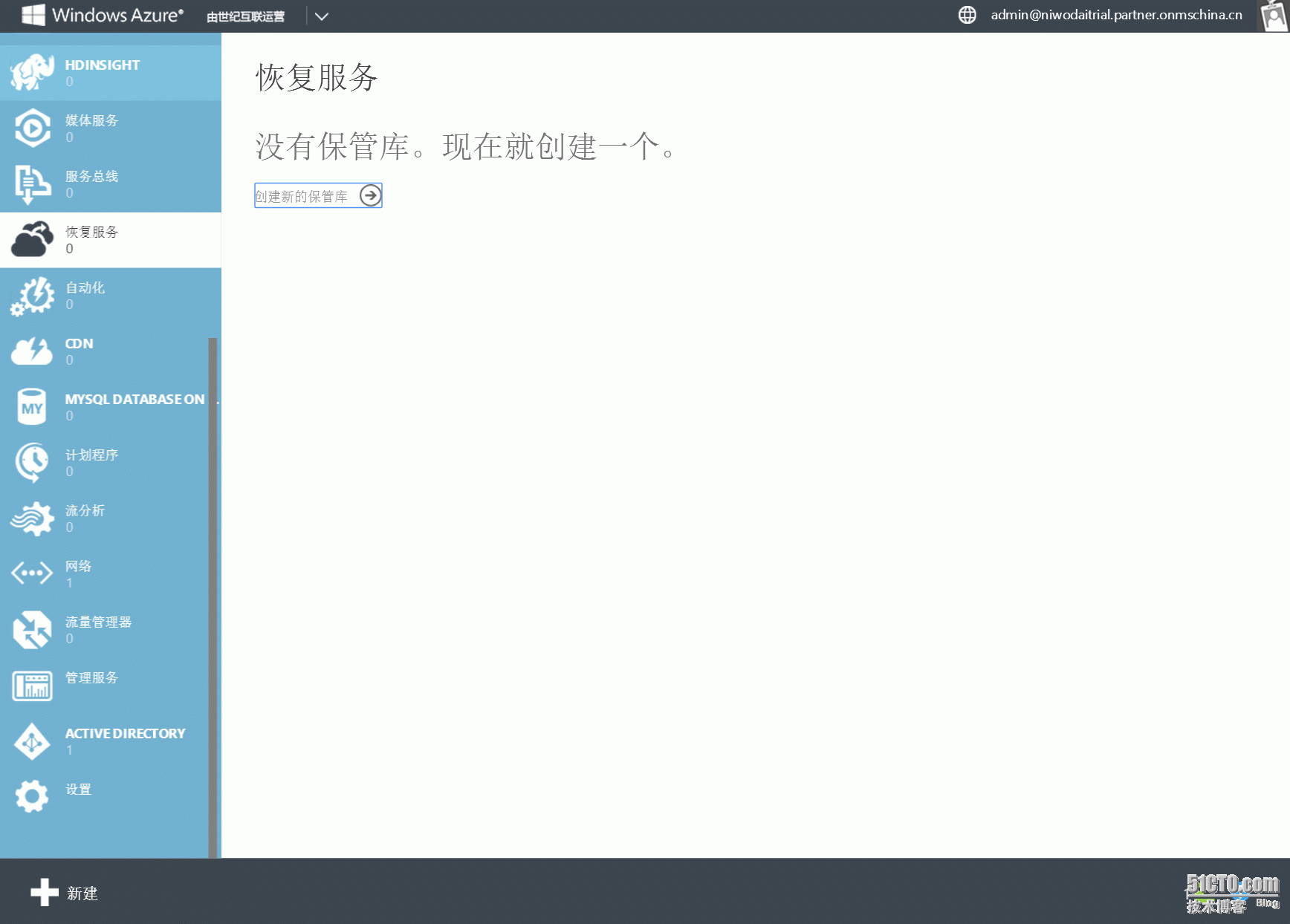Open the stream analytics gear icon
The image size is (1290, 924).
pyautogui.click(x=32, y=518)
